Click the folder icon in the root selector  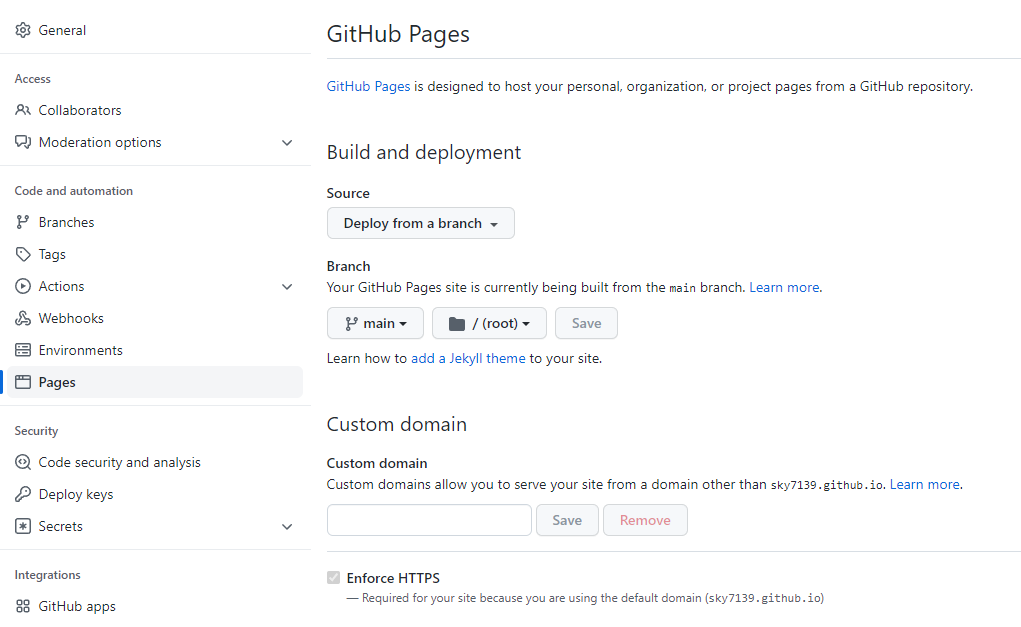(457, 324)
